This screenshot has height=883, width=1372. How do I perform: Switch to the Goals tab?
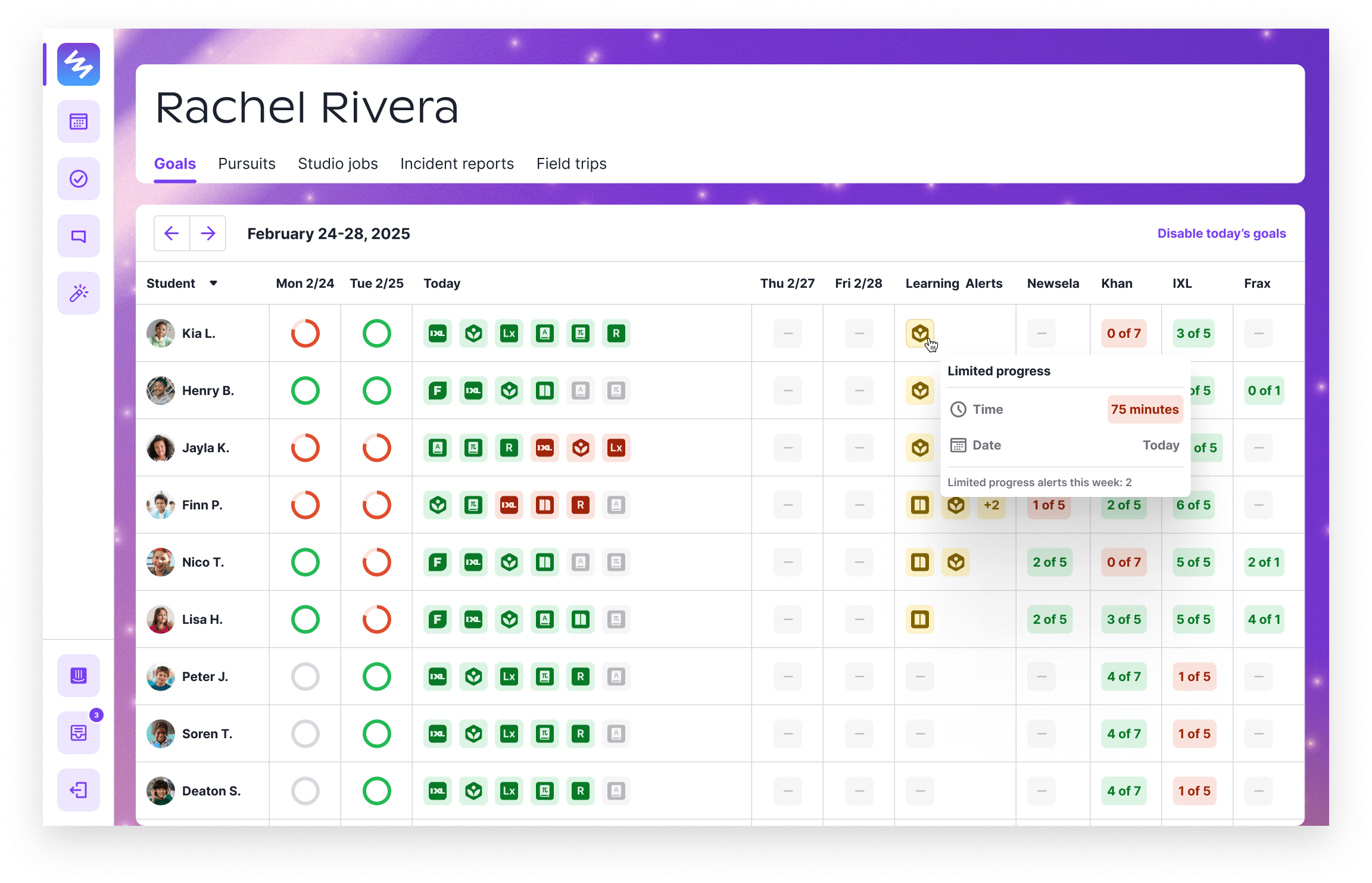(x=175, y=164)
